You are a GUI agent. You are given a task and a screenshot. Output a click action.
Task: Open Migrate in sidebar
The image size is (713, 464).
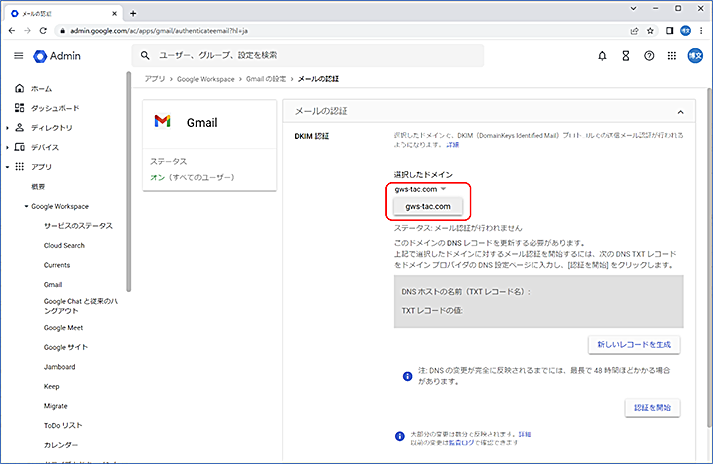[x=55, y=406]
